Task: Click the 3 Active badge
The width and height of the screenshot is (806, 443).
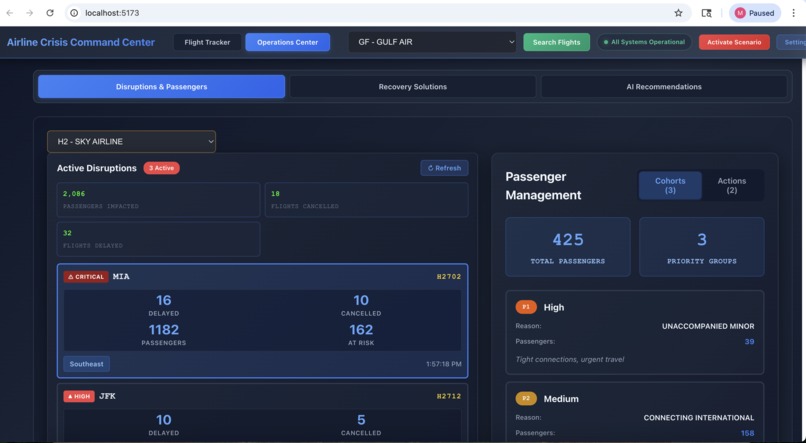Action: (x=161, y=168)
